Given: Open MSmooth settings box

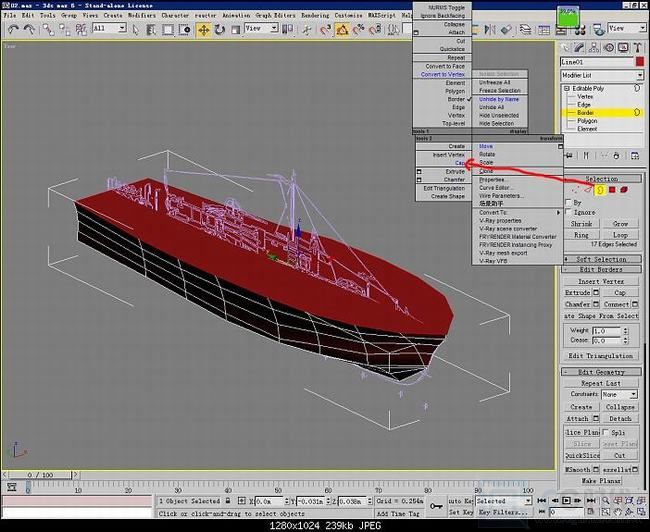Looking at the screenshot, I should [596, 469].
